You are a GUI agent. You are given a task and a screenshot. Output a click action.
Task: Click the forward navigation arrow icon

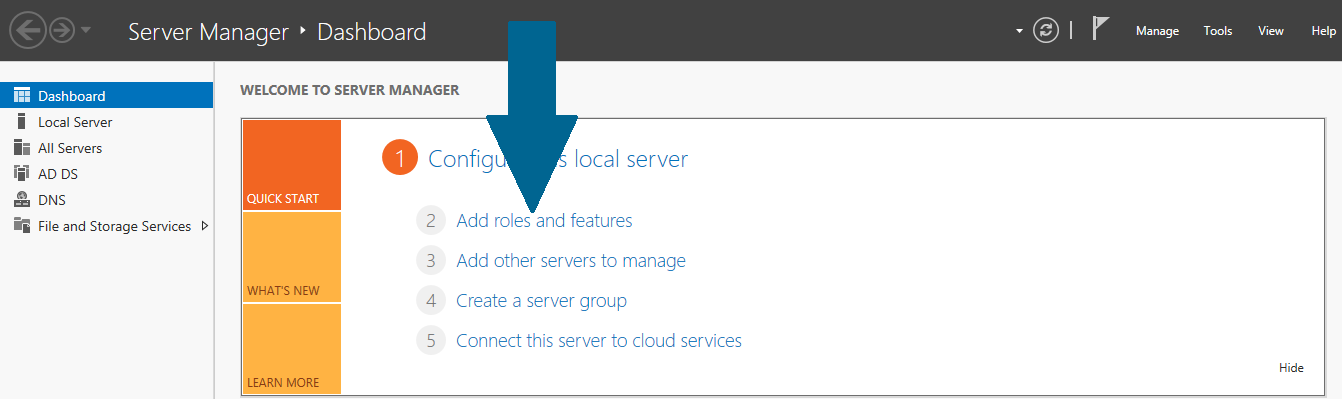[62, 31]
